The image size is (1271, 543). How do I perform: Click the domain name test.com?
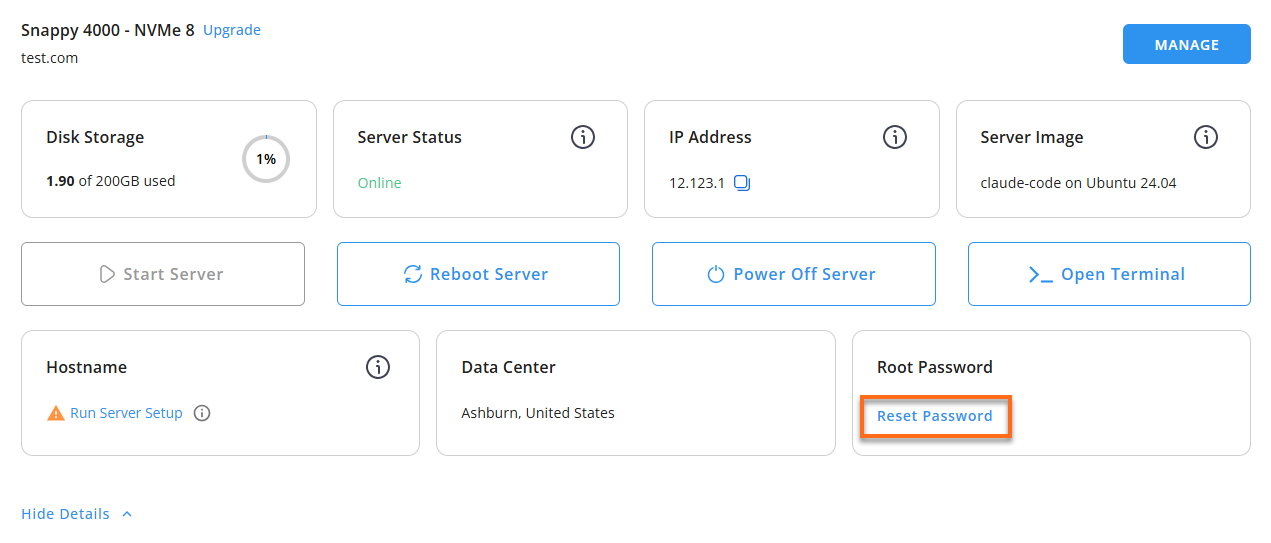49,58
